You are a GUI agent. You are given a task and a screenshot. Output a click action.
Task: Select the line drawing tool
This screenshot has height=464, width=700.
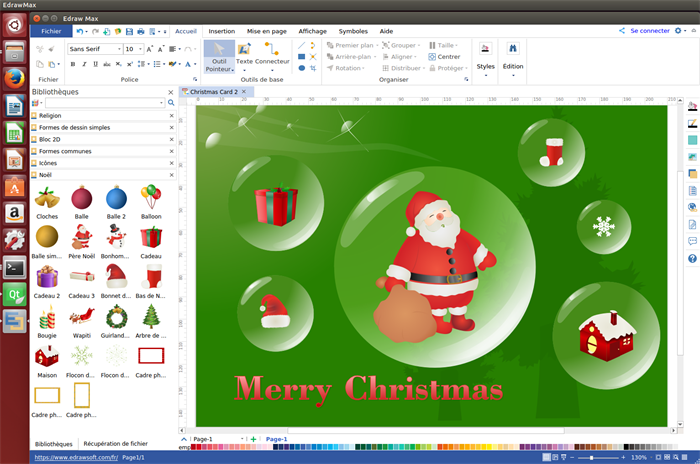[x=301, y=45]
